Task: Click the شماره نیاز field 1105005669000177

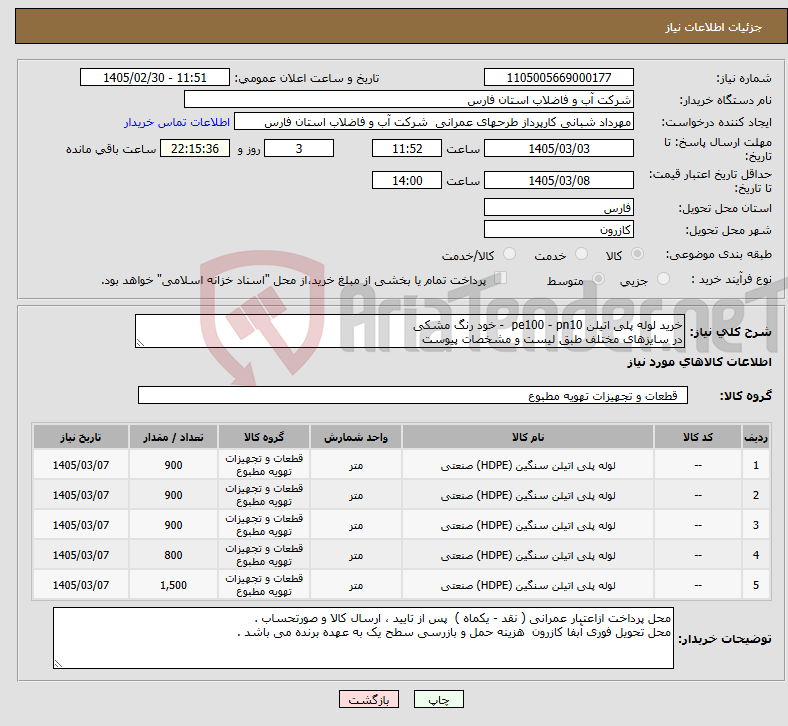Action: pyautogui.click(x=558, y=77)
